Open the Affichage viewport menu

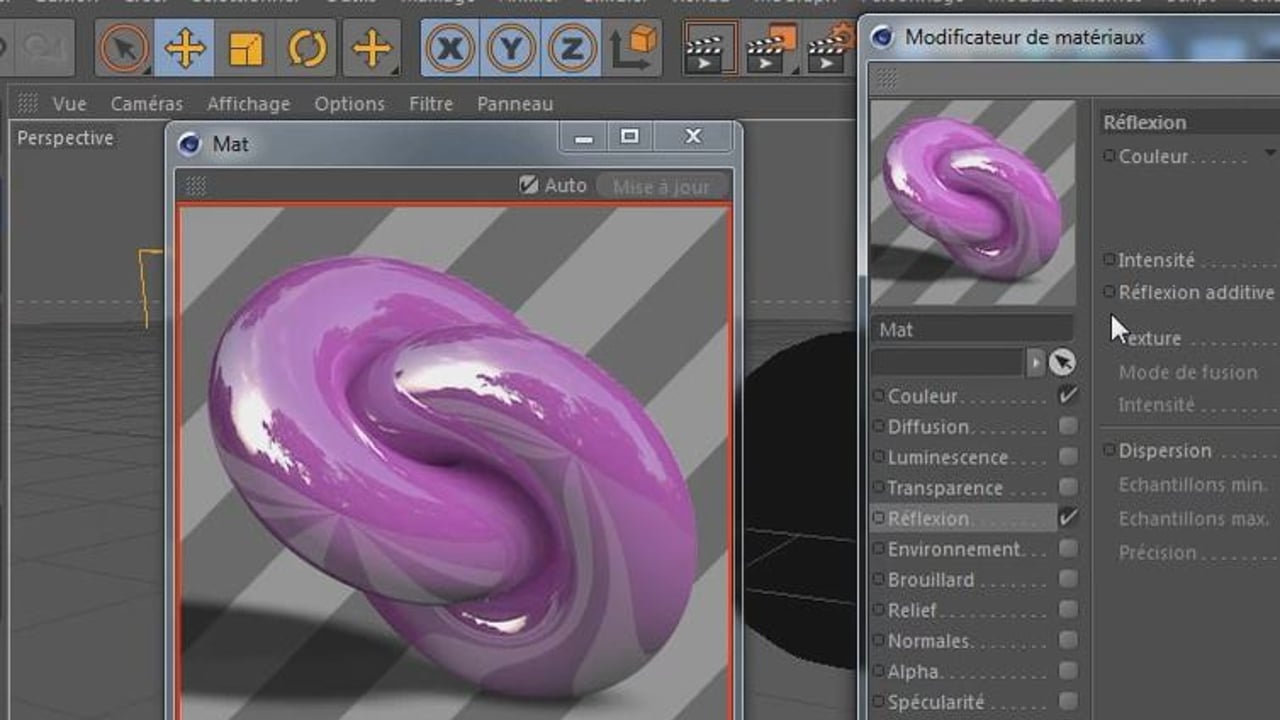tap(248, 104)
